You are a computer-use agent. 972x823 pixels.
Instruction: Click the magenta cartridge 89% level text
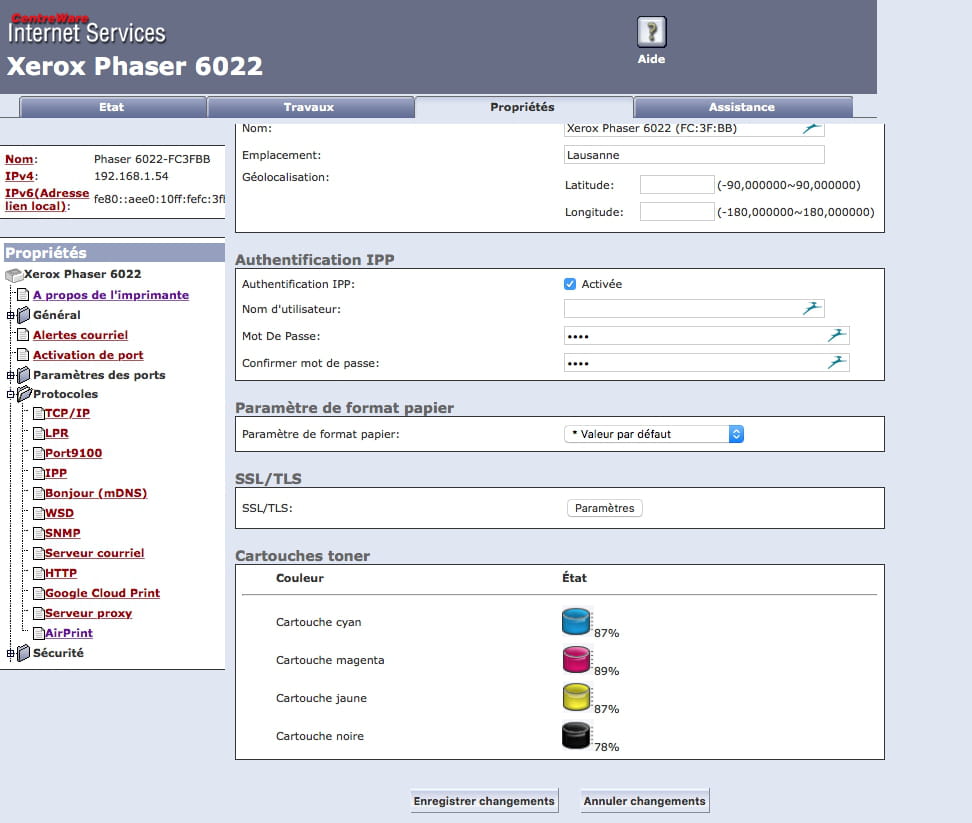tap(606, 671)
